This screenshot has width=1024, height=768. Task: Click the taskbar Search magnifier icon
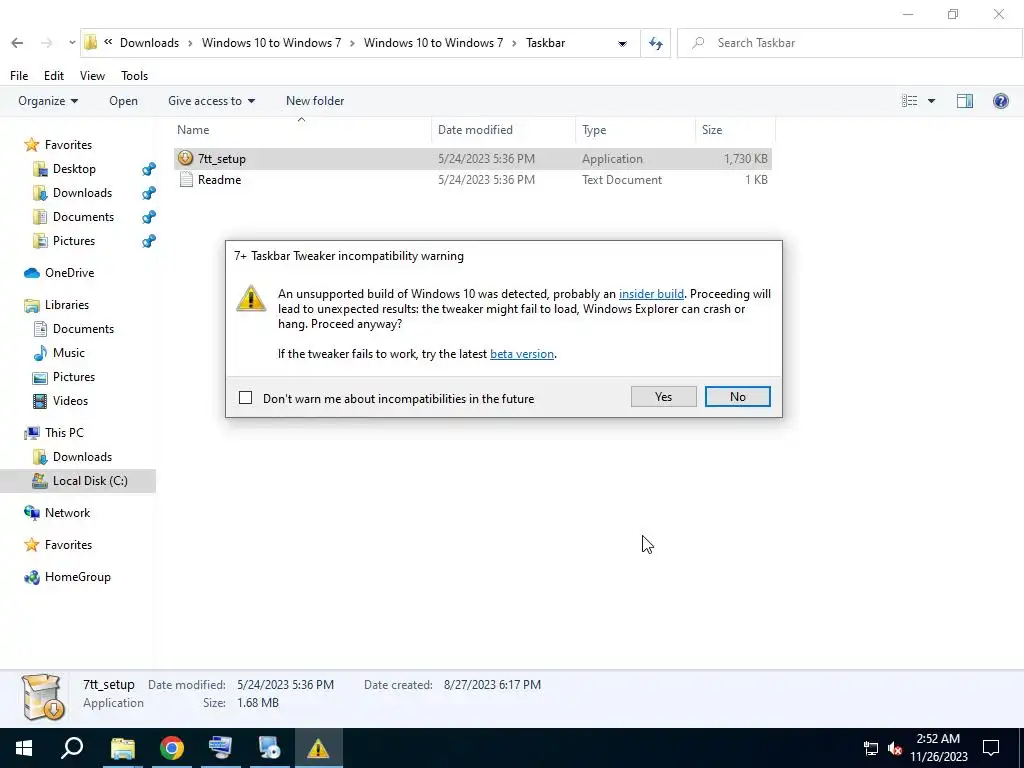click(x=72, y=748)
